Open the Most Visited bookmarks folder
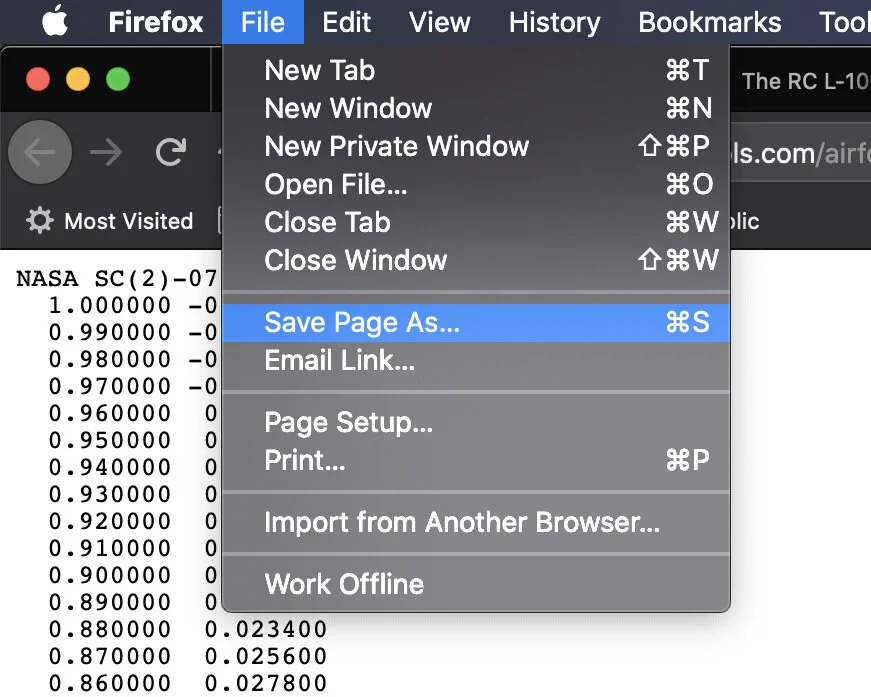Screen dimensions: 871x697 pyautogui.click(x=109, y=220)
